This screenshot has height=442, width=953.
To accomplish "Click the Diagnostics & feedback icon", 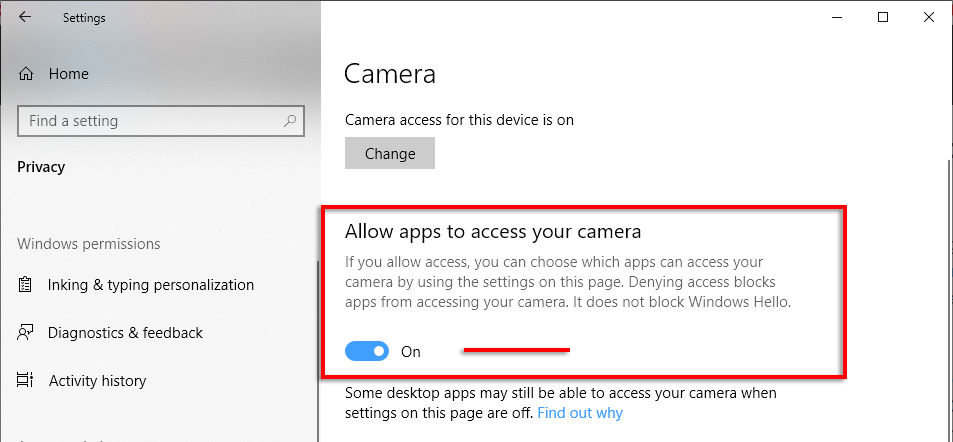I will 26,333.
